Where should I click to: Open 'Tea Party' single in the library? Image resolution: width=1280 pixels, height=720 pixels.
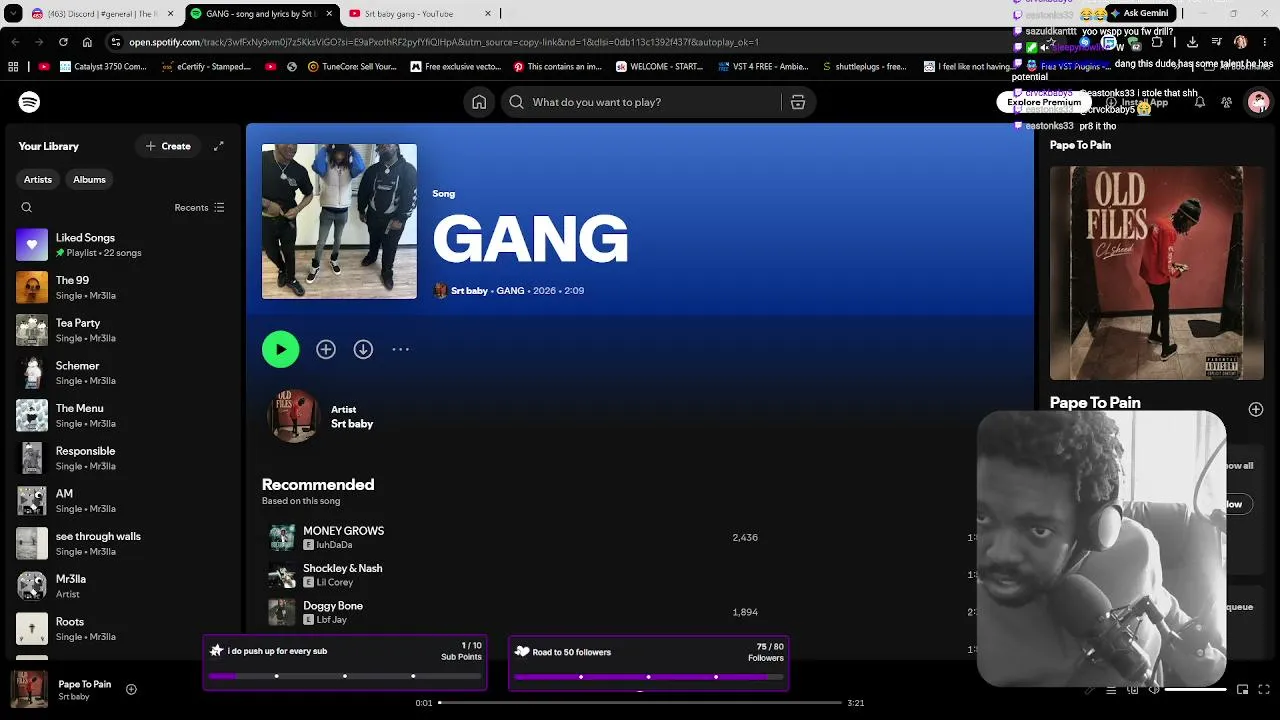tap(125, 330)
